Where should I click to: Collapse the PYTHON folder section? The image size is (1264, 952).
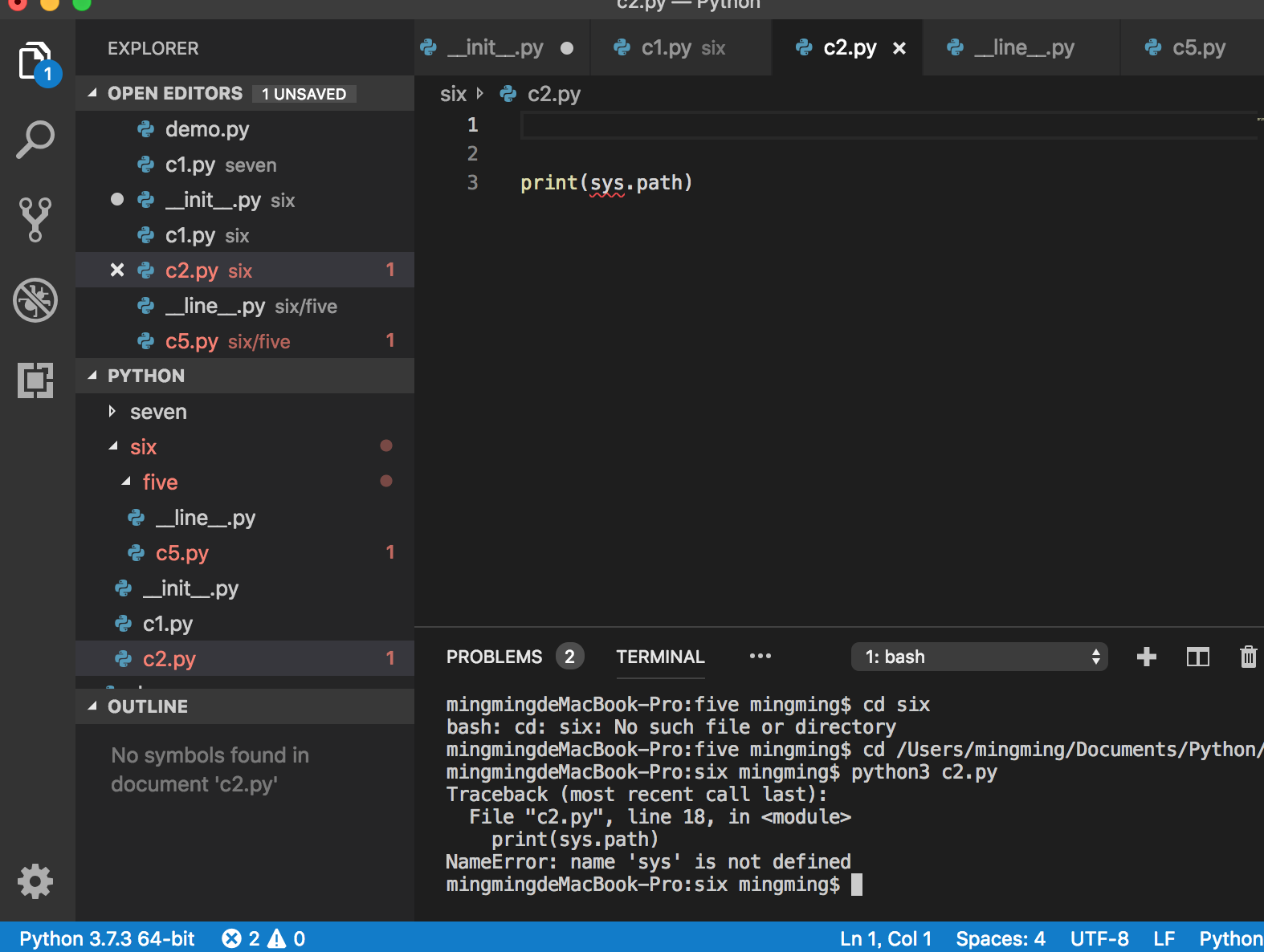click(x=92, y=376)
